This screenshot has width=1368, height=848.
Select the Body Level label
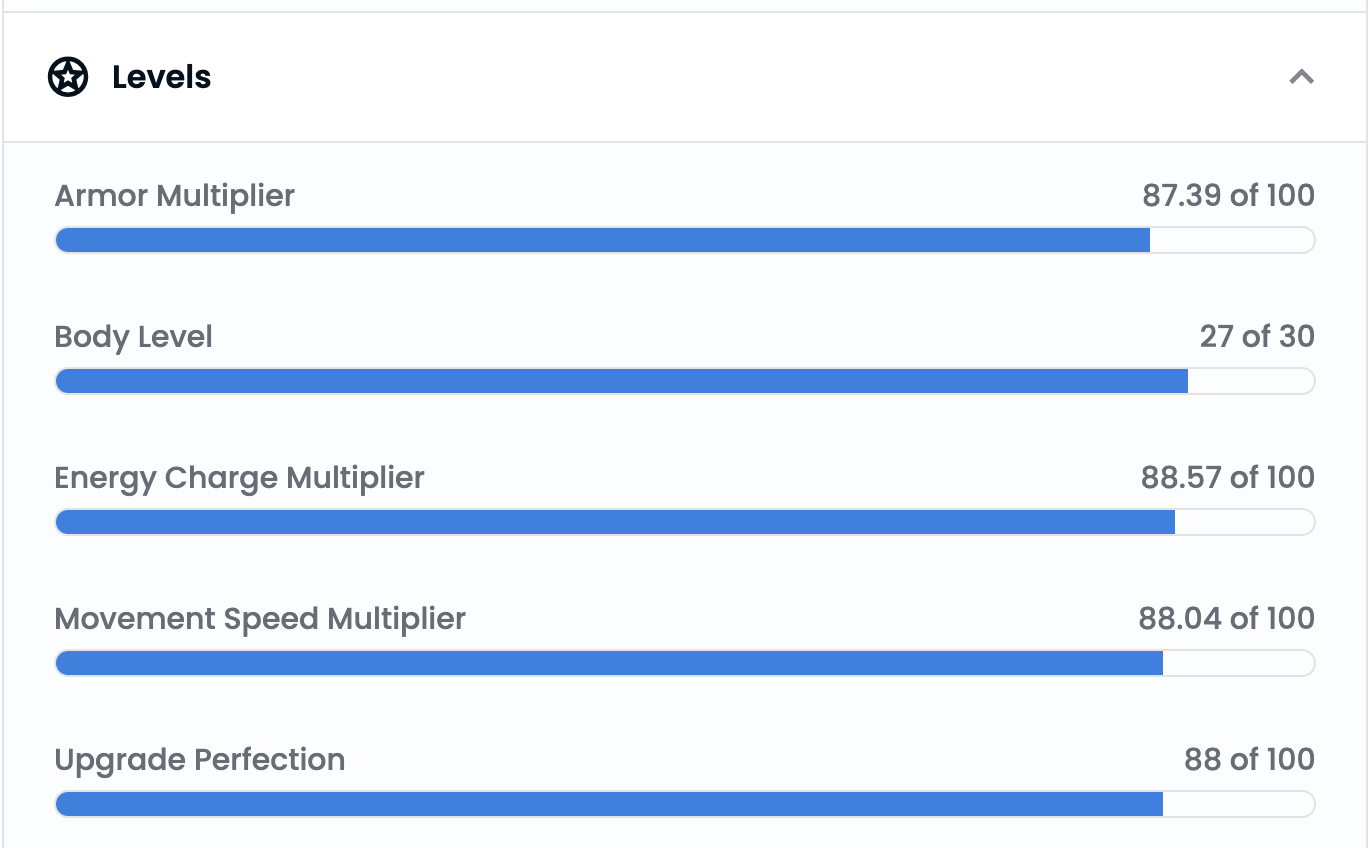pos(134,337)
